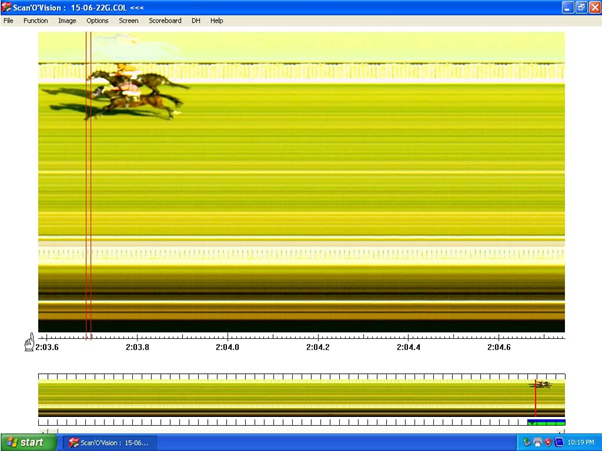
Task: Click the 2:04.4 mark on time ruler
Action: pos(408,347)
